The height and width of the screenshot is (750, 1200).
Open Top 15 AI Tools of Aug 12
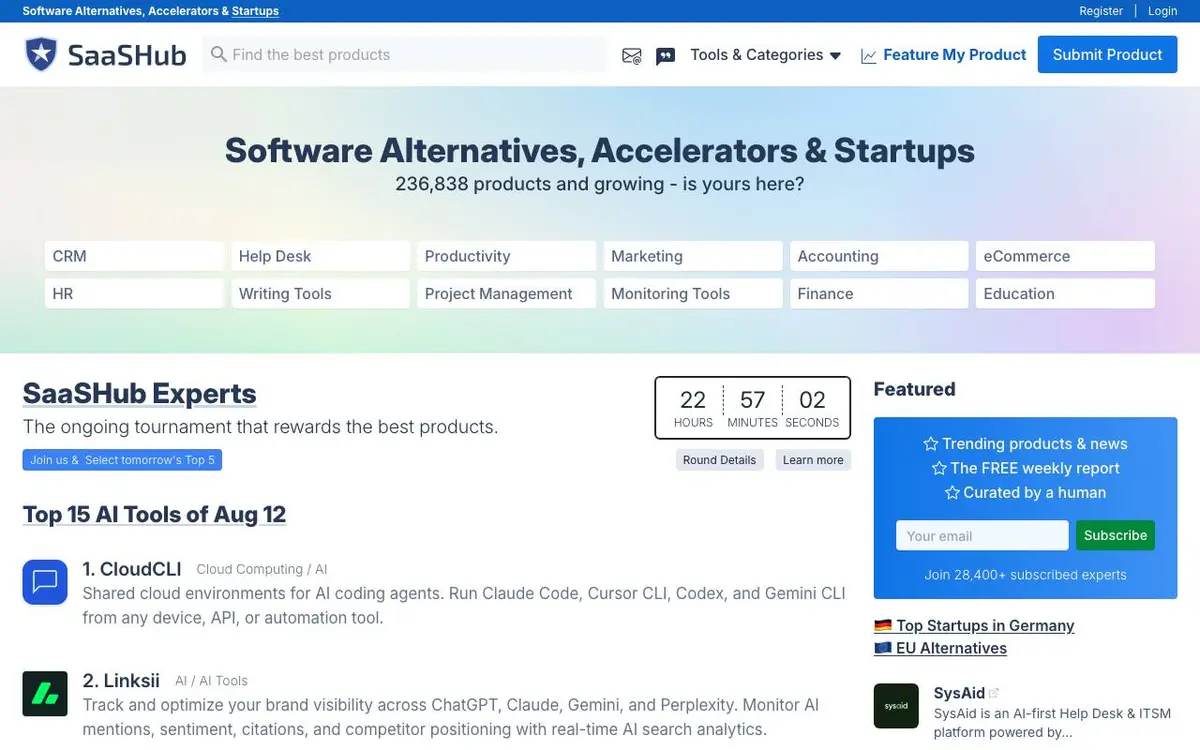pyautogui.click(x=154, y=515)
